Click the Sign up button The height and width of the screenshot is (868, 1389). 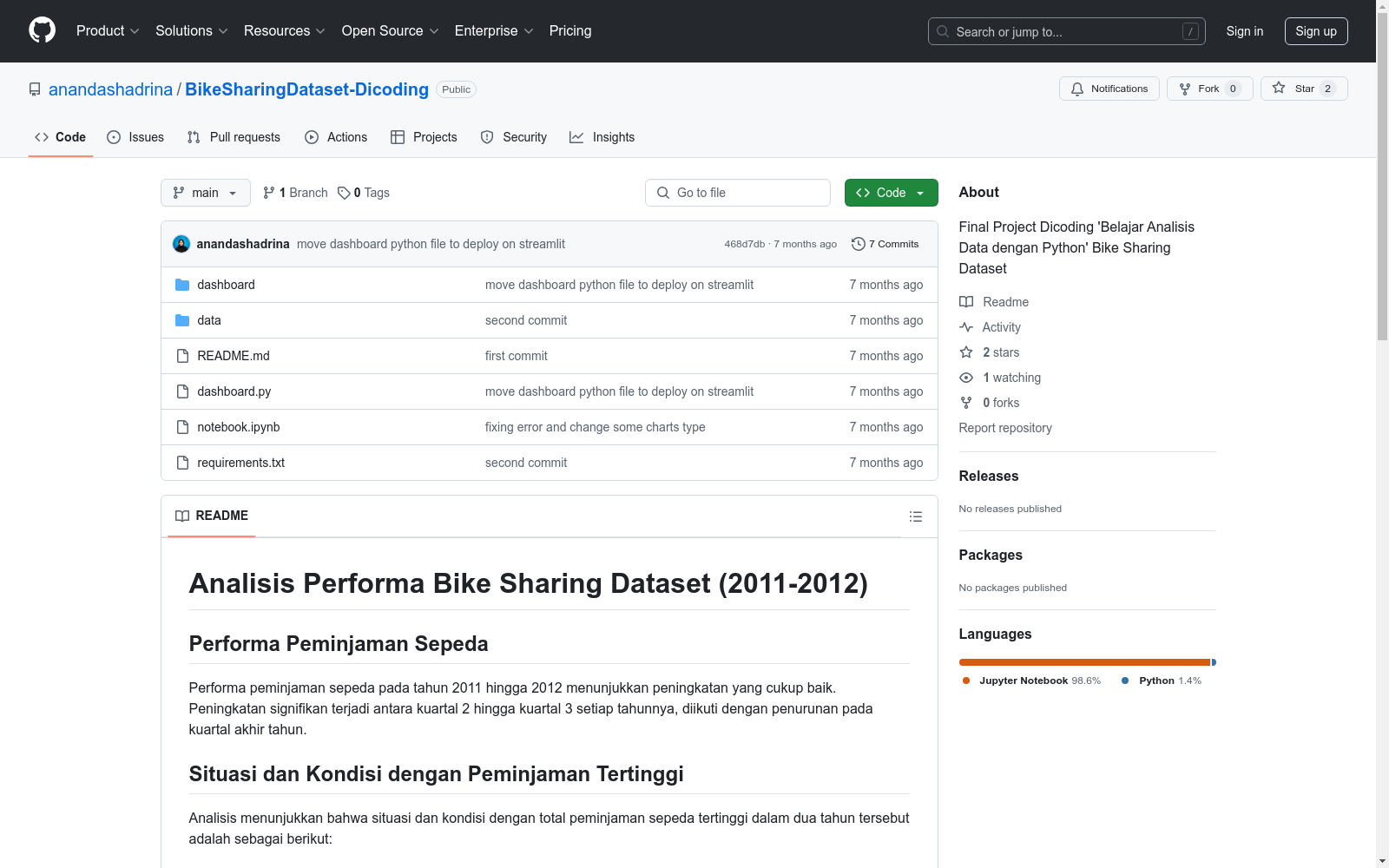coord(1316,31)
